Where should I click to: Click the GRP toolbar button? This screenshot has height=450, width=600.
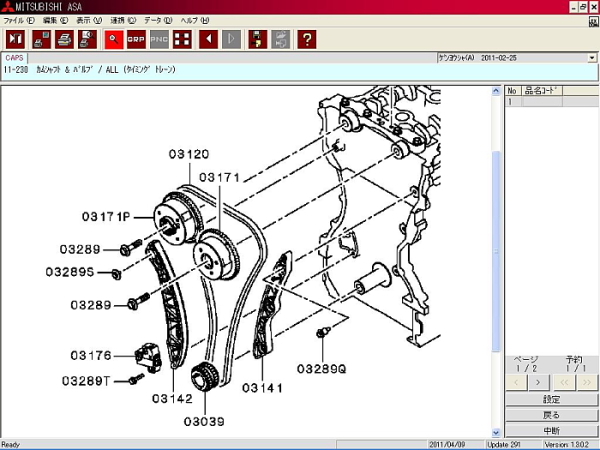tap(136, 39)
